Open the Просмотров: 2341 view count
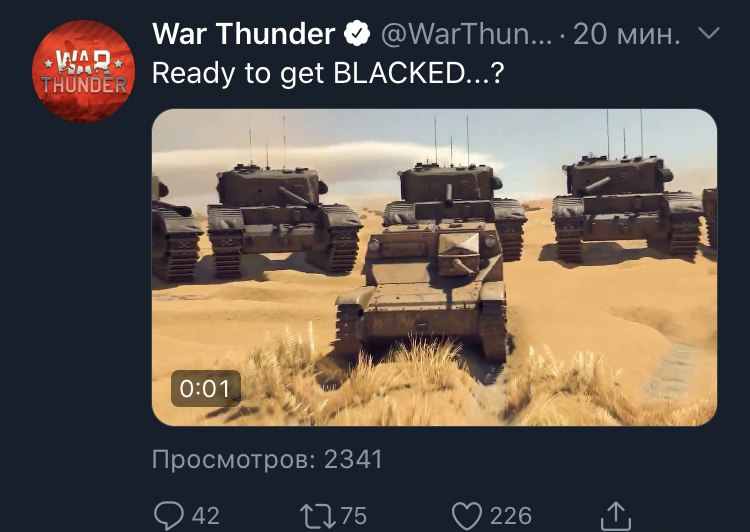The height and width of the screenshot is (532, 750). click(267, 460)
